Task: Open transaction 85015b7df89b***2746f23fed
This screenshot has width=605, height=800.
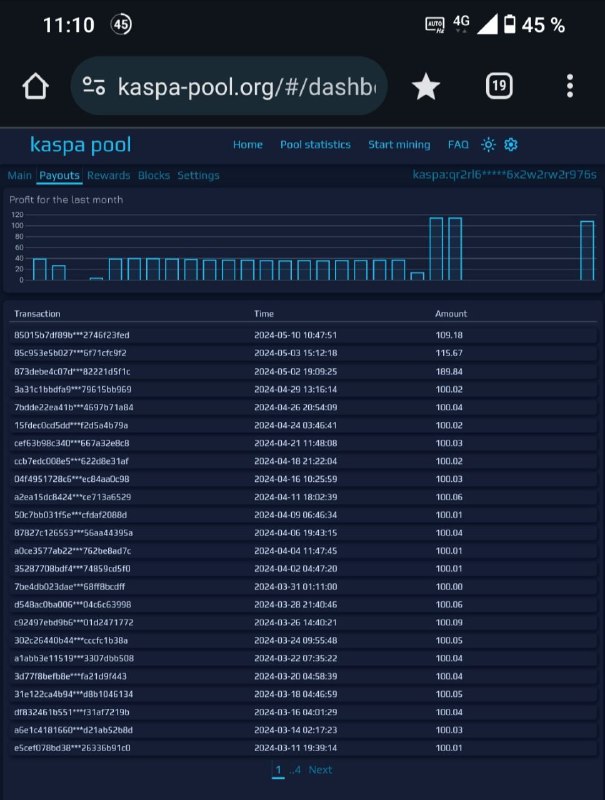Action: [71, 335]
